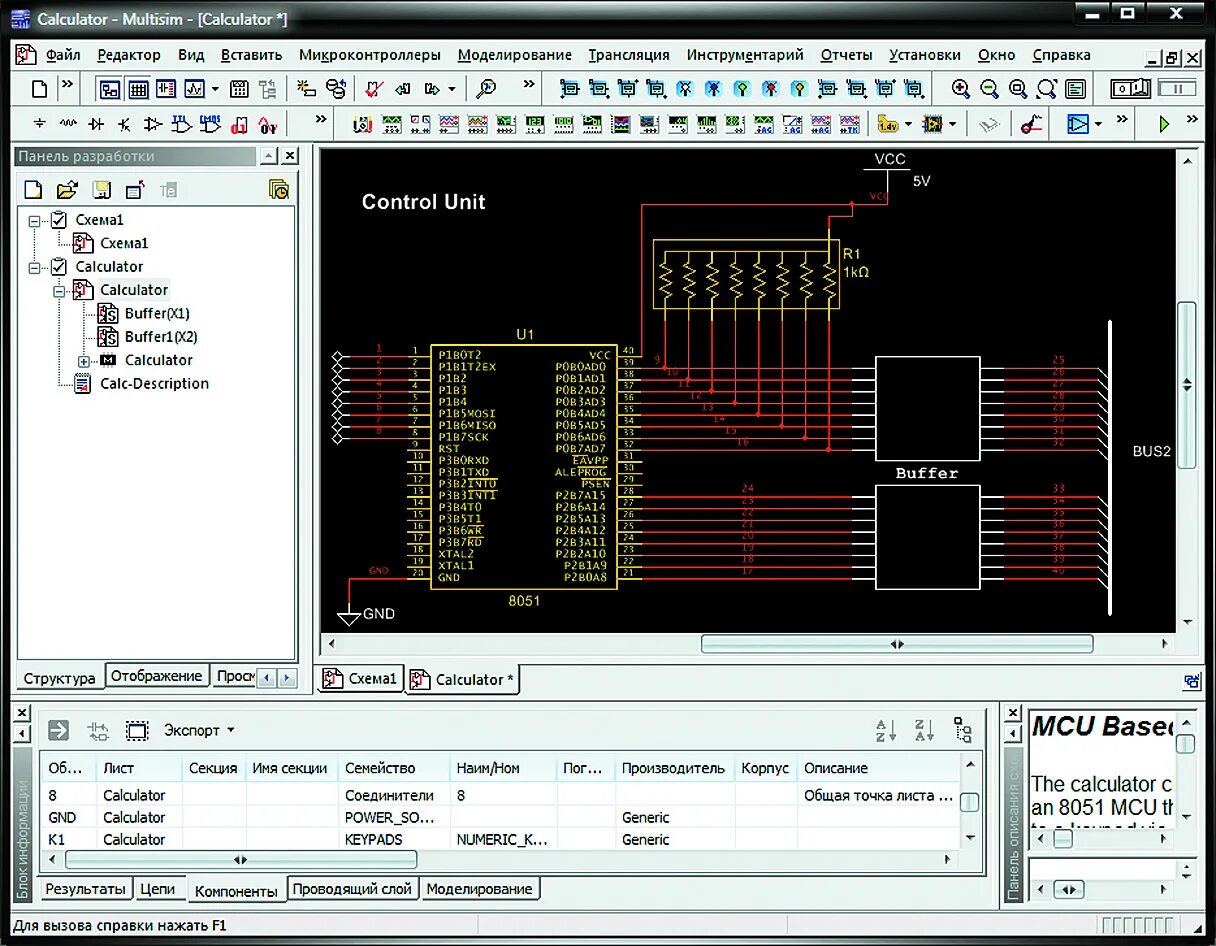
Task: Collapse the Схема1 root tree node
Action: tap(35, 220)
